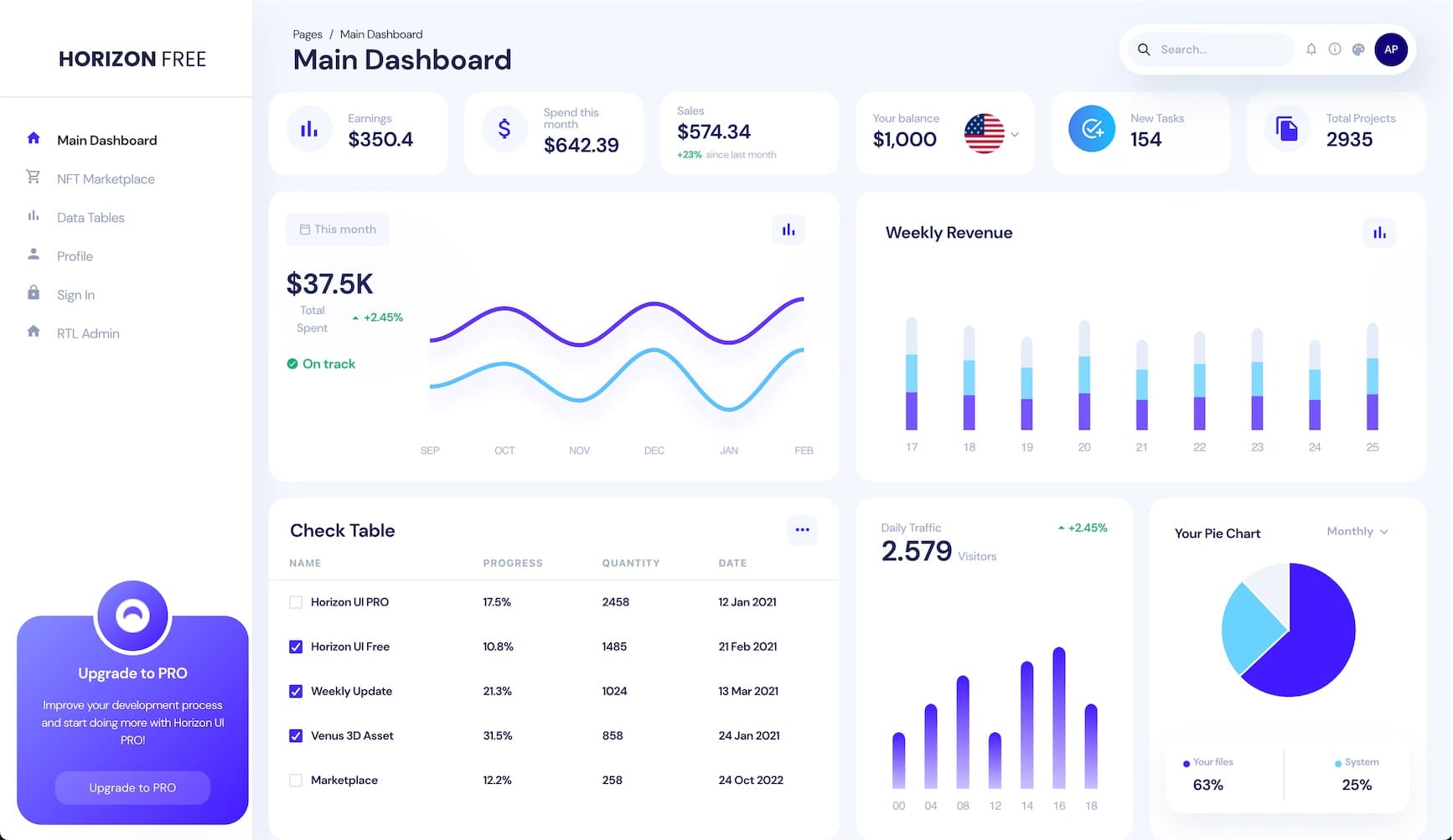Expand the US flag currency dropdown
The height and width of the screenshot is (840, 1453).
[994, 134]
